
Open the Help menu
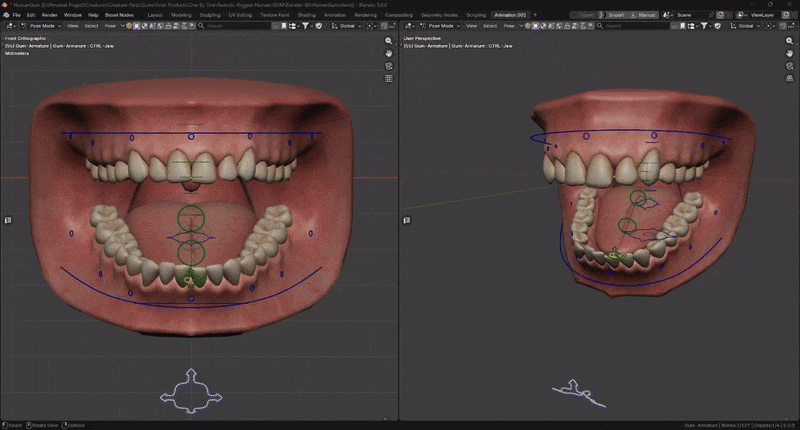93,15
